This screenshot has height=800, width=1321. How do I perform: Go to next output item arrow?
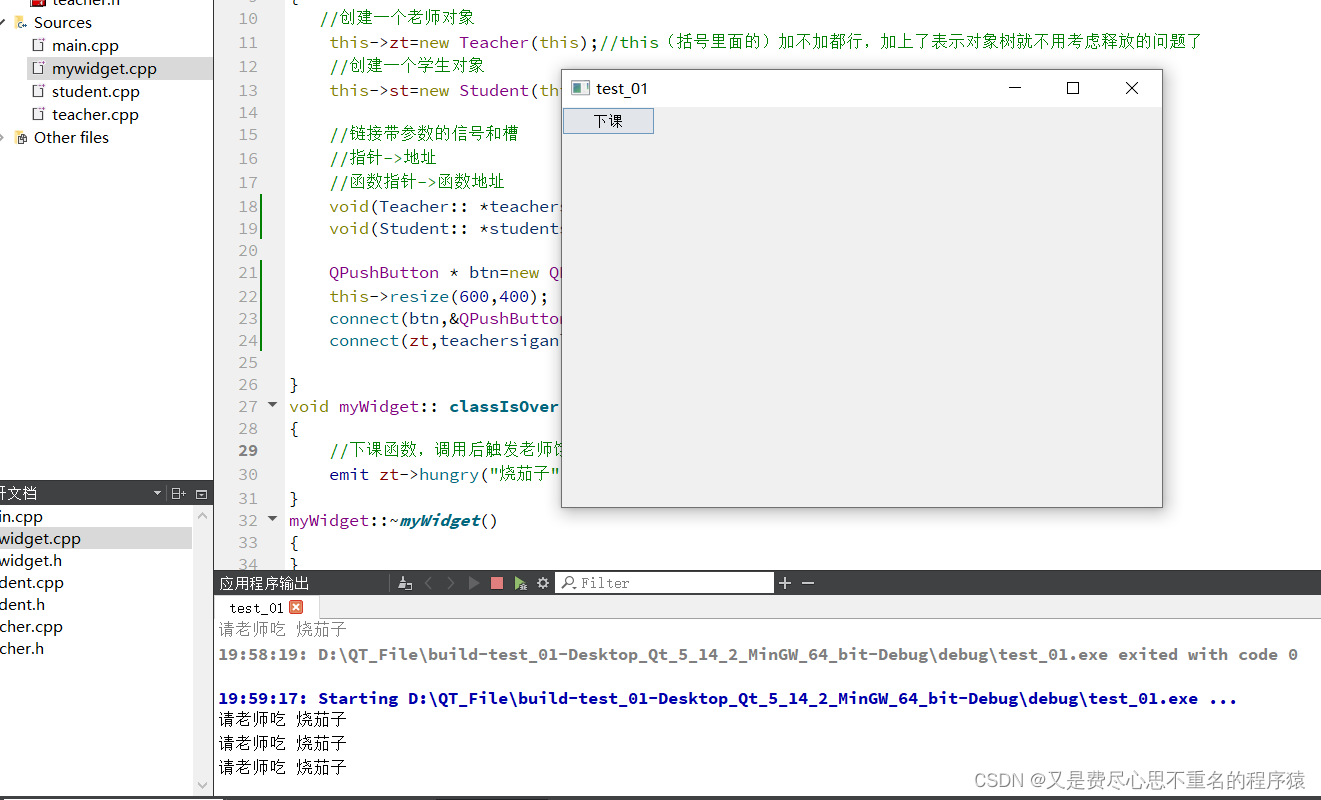click(450, 583)
